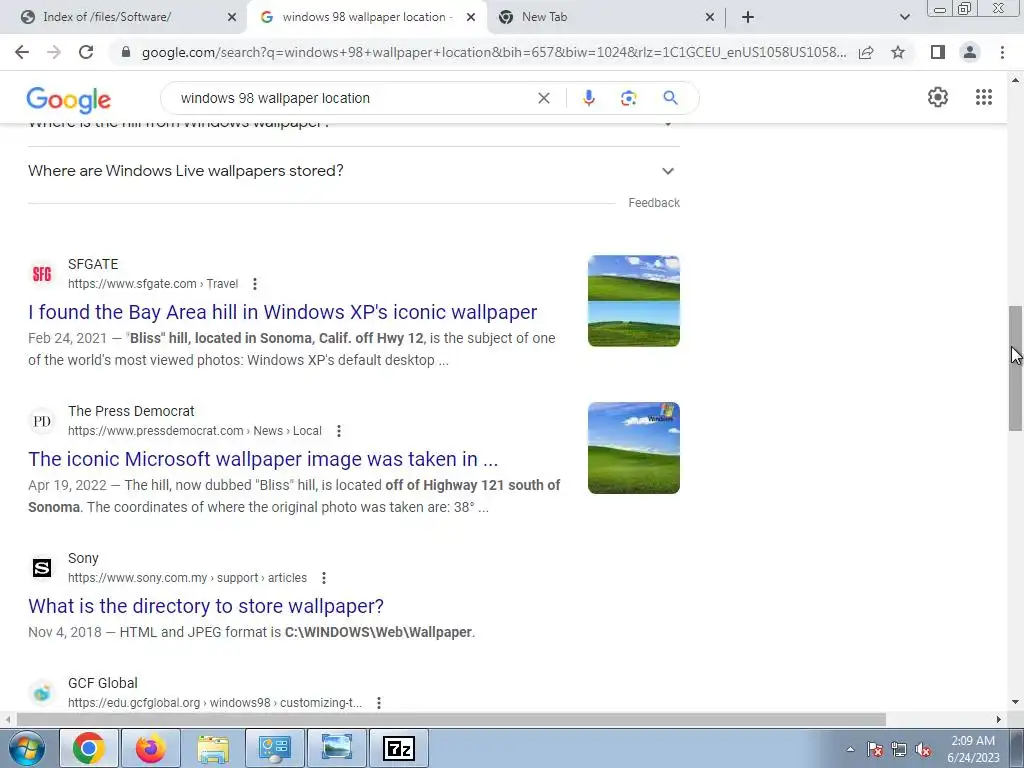Open Chrome three-dot menu
Image resolution: width=1024 pixels, height=768 pixels.
pyautogui.click(x=1002, y=52)
